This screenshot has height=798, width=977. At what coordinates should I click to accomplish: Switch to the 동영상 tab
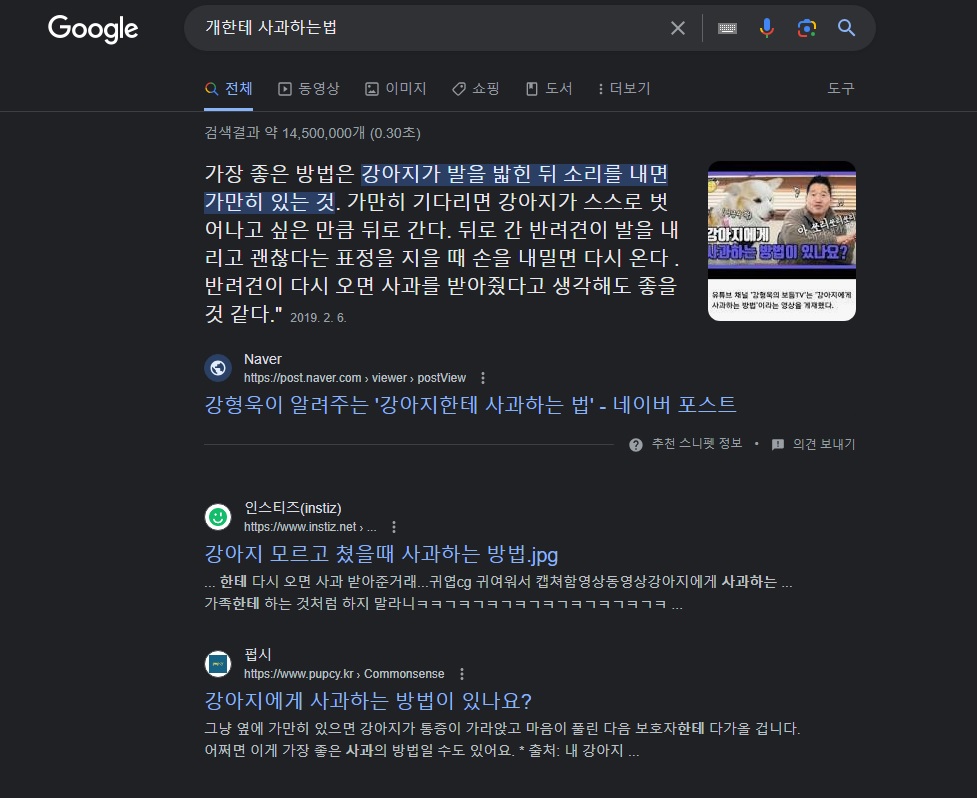[x=308, y=89]
